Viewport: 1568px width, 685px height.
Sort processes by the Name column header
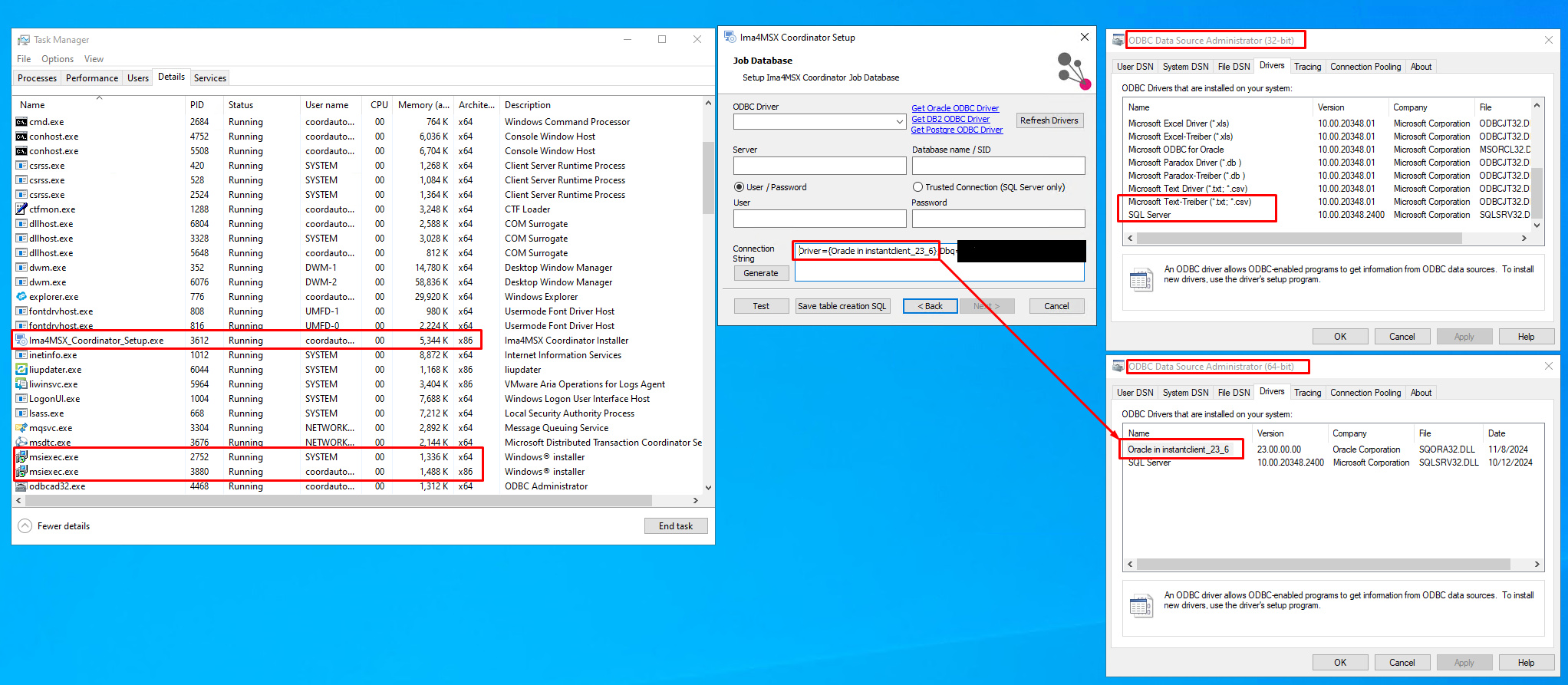pos(32,105)
